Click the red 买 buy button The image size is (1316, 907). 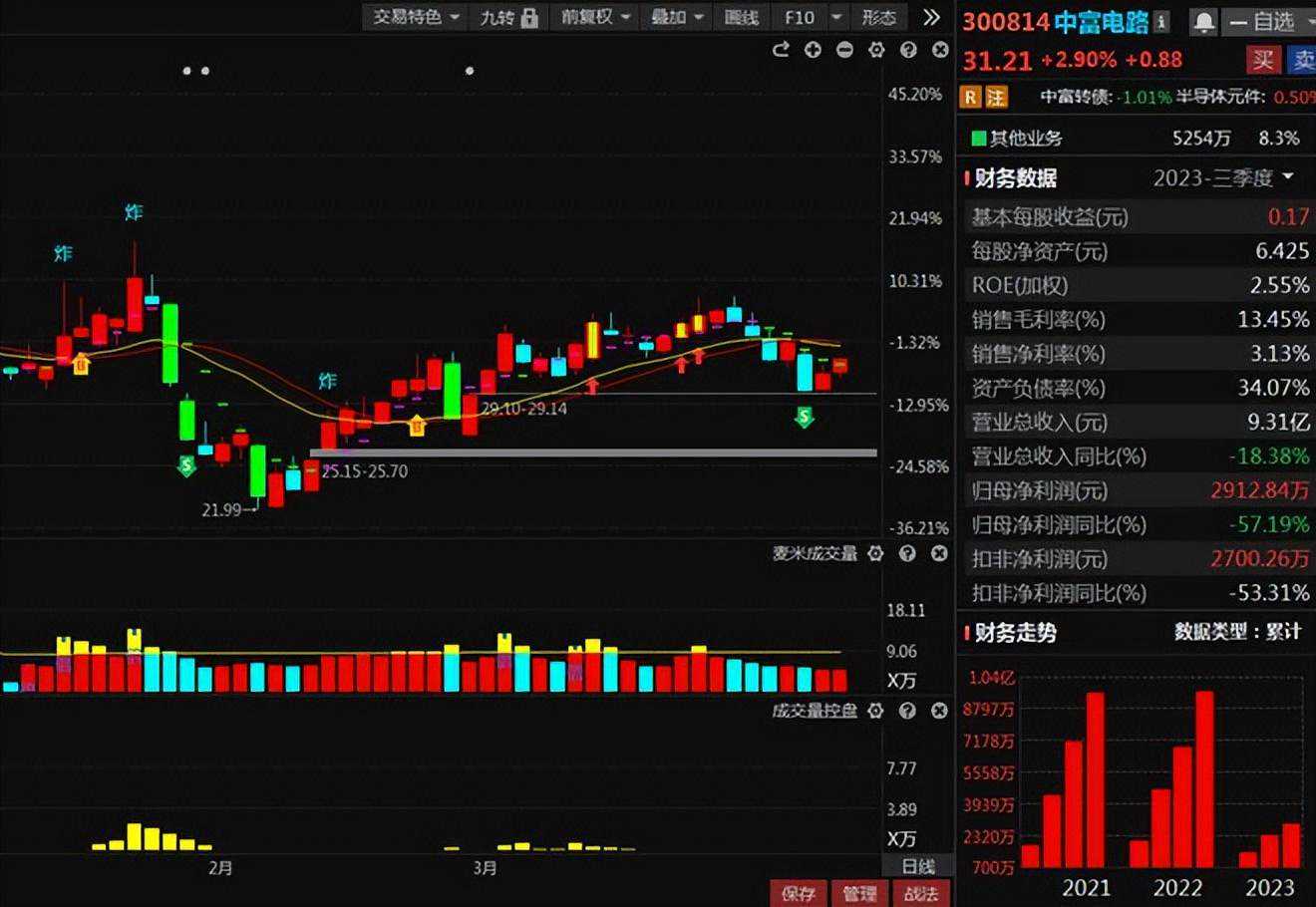[1263, 60]
